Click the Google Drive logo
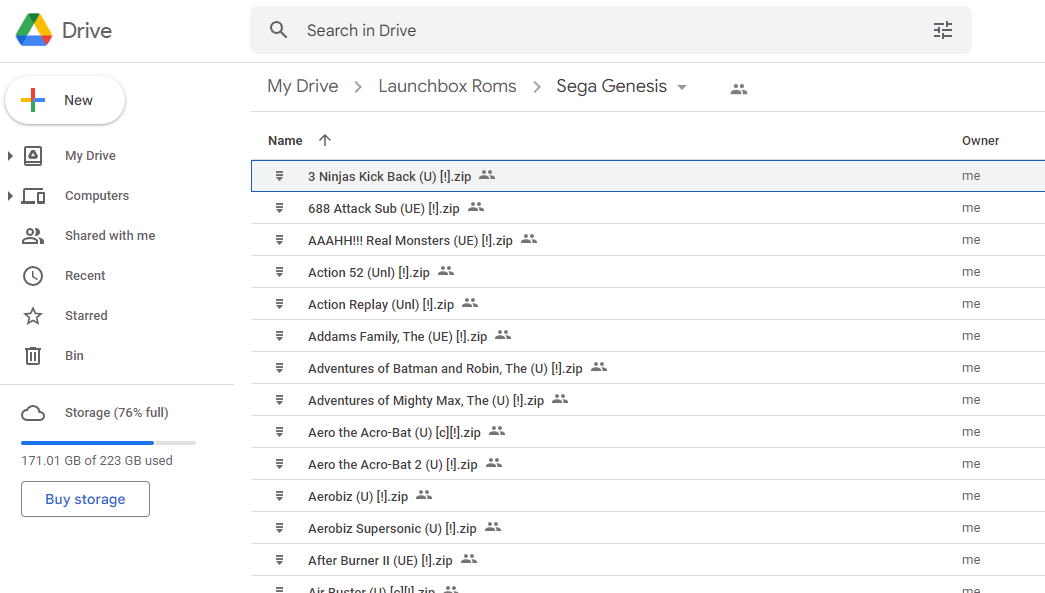1045x593 pixels. click(34, 30)
